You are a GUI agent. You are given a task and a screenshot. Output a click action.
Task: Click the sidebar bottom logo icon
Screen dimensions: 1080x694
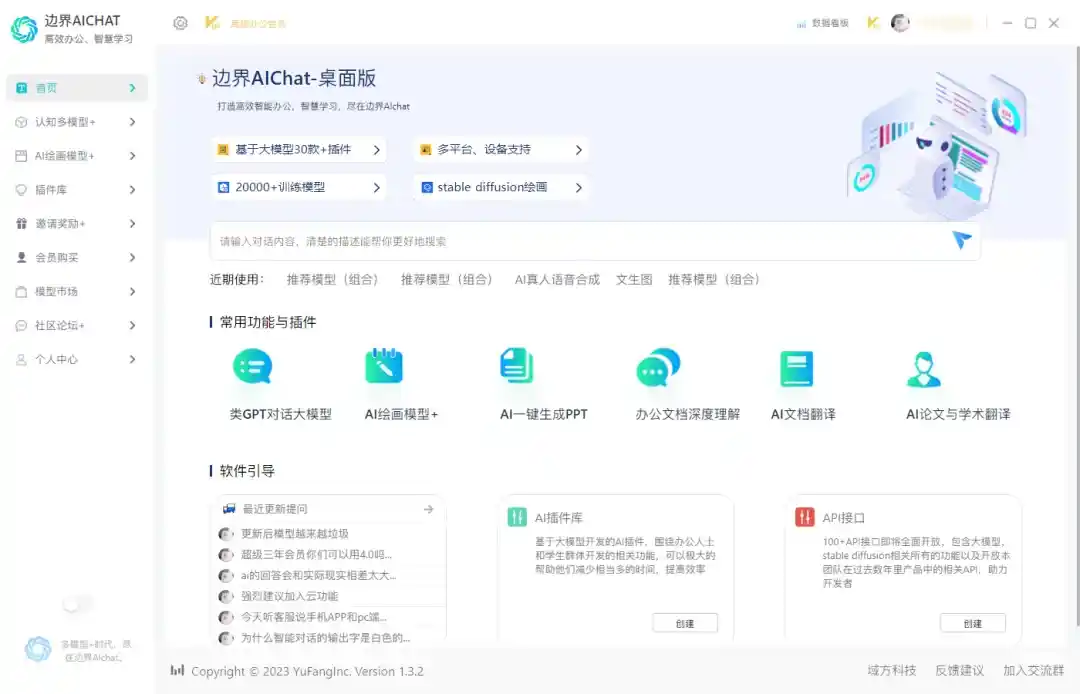pyautogui.click(x=37, y=649)
